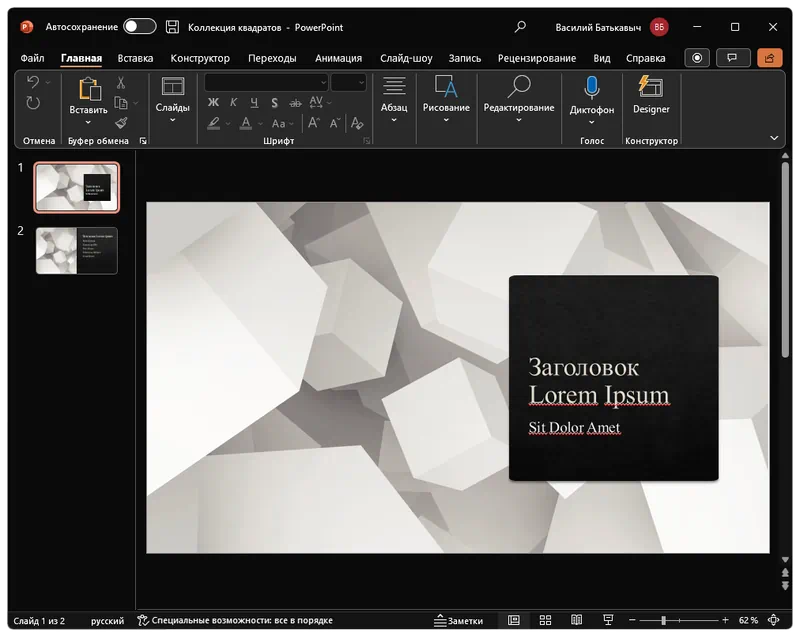
Task: Open the font name dropdown
Action: point(323,83)
